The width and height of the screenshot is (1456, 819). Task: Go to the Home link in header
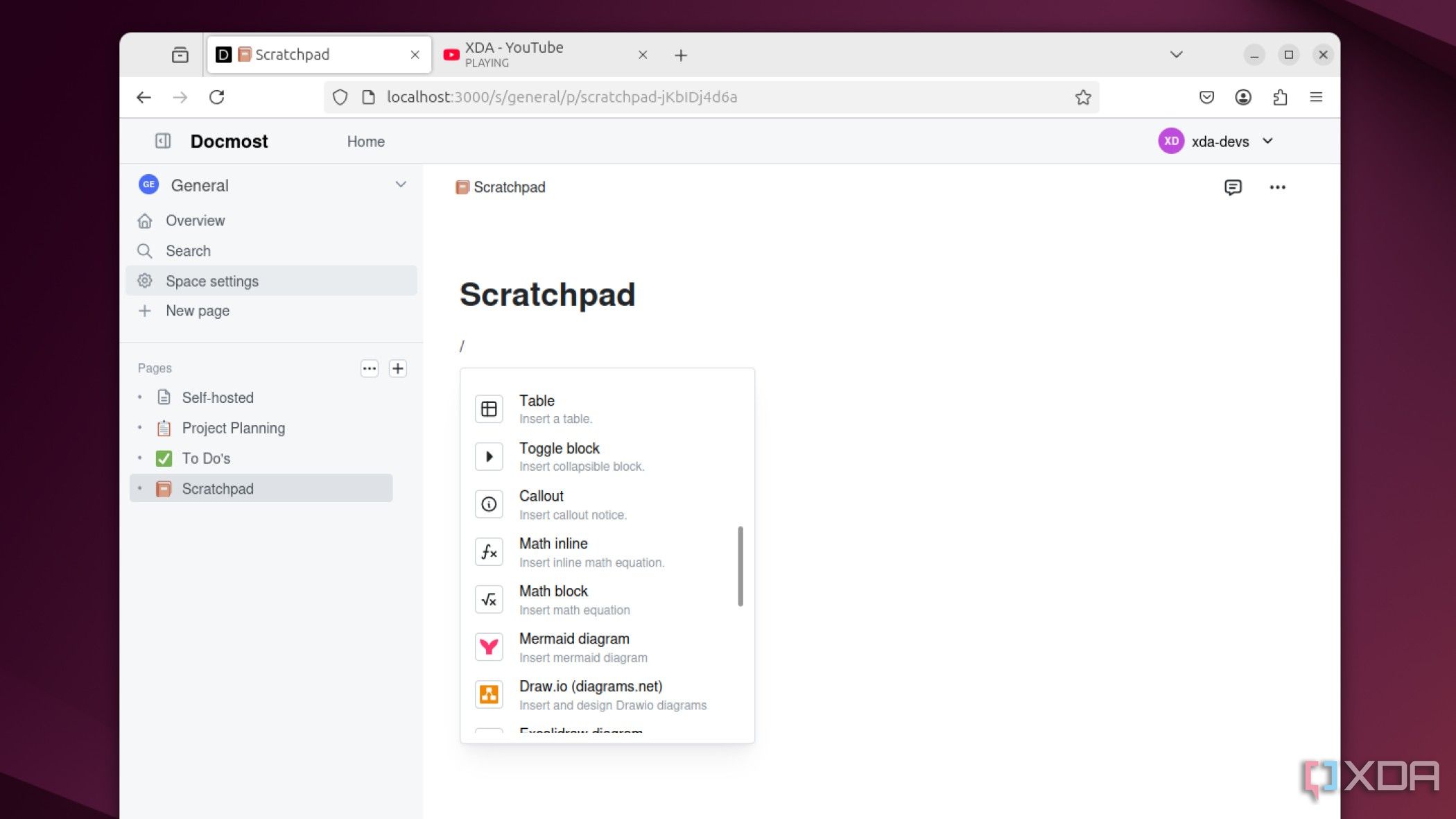366,141
